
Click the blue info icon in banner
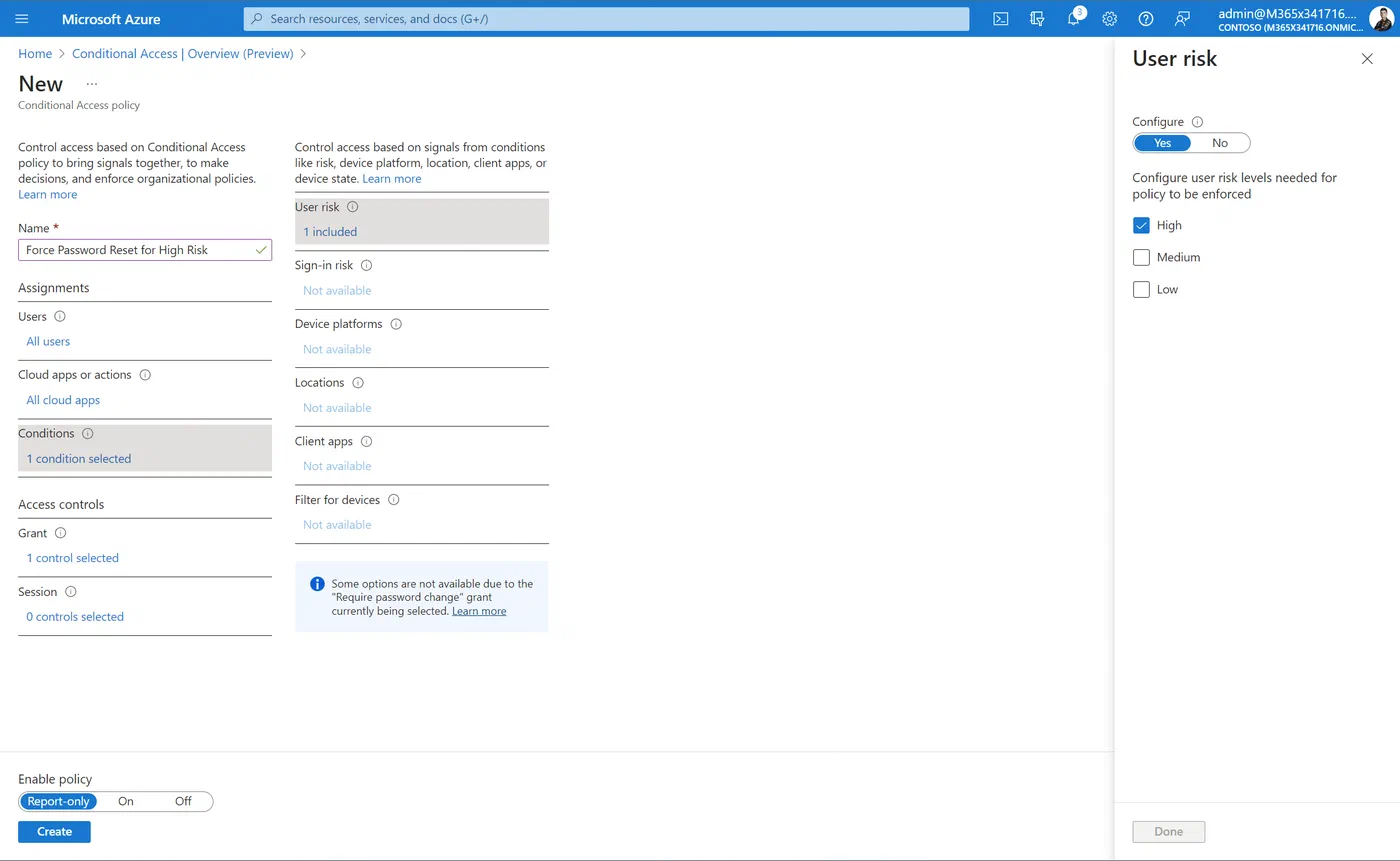pyautogui.click(x=317, y=584)
